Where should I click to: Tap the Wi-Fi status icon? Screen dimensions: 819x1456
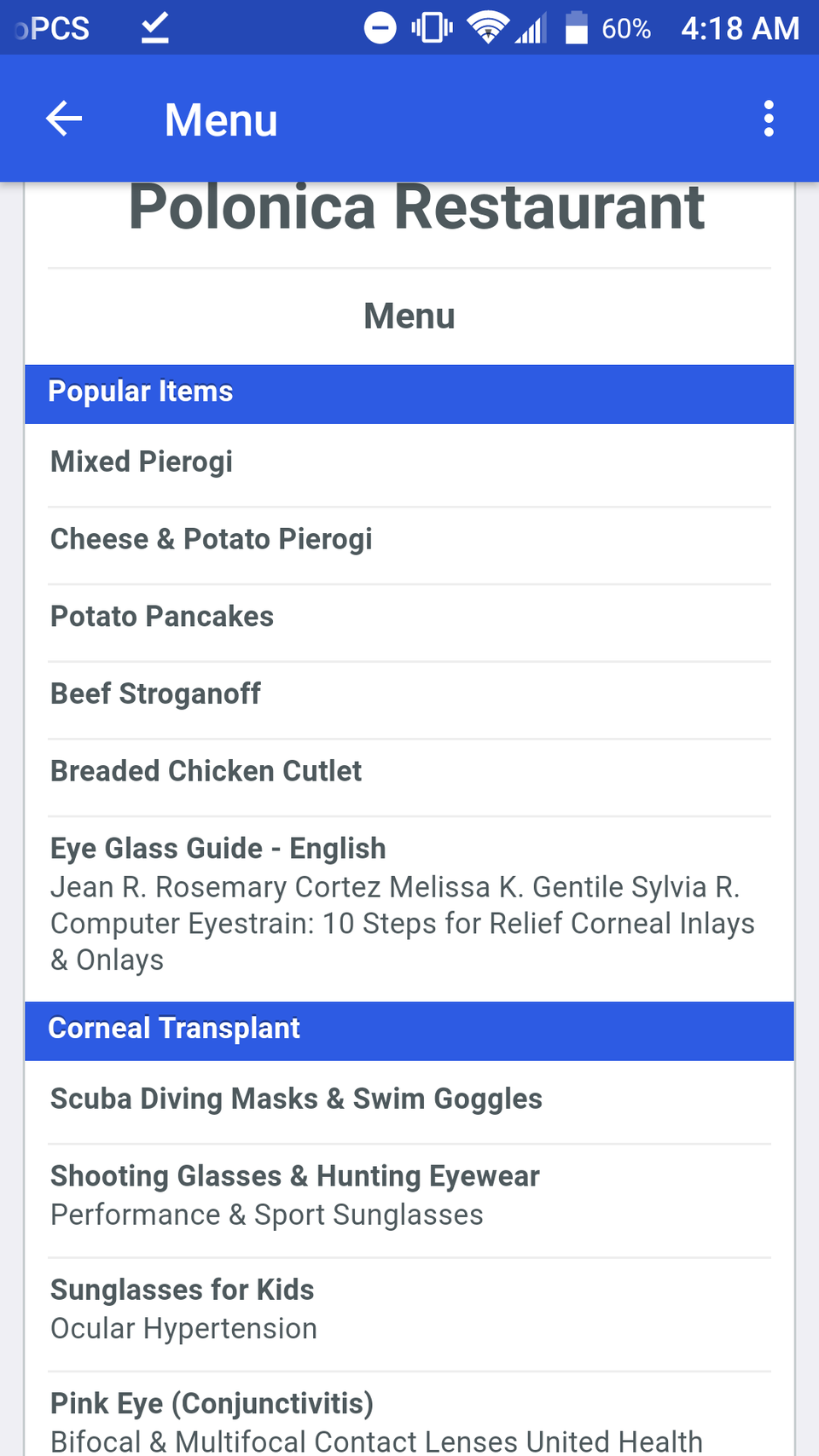coord(487,28)
